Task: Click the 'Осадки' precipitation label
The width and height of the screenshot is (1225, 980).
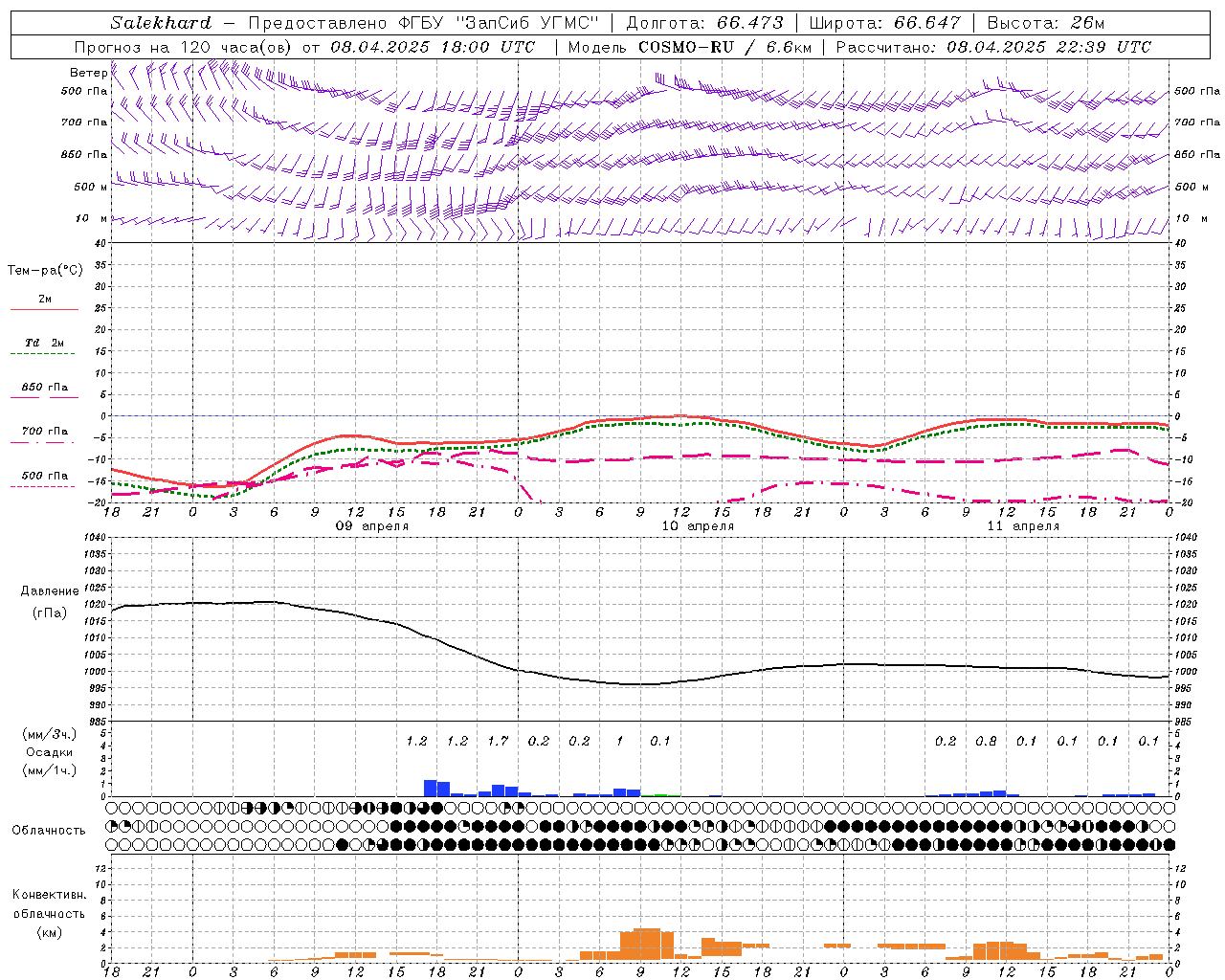Action: point(50,752)
